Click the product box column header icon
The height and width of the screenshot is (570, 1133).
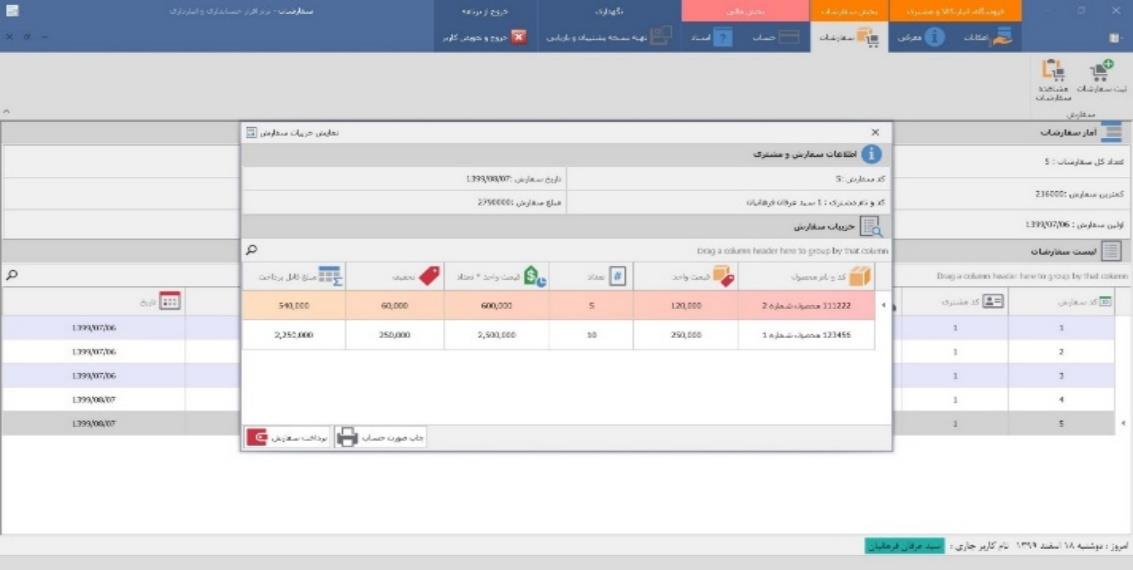(x=860, y=276)
